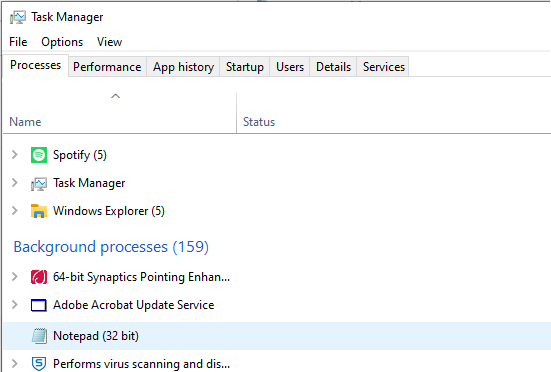The width and height of the screenshot is (551, 372).
Task: Switch to the Startup tab
Action: tap(245, 67)
